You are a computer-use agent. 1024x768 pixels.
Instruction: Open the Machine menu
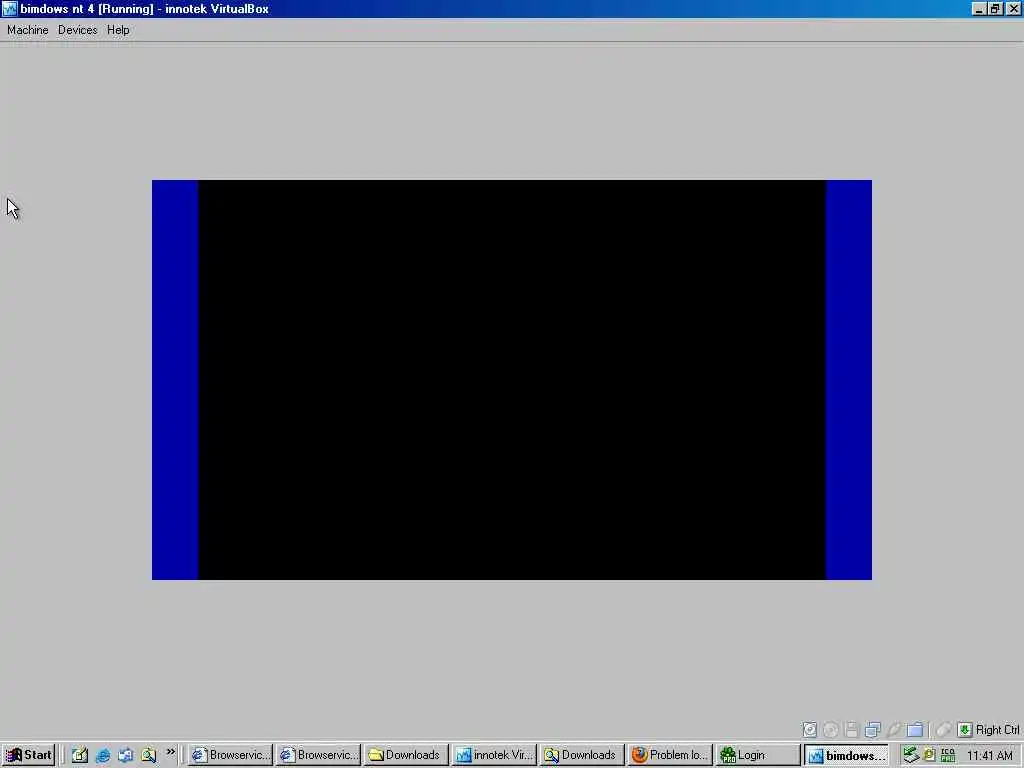27,30
